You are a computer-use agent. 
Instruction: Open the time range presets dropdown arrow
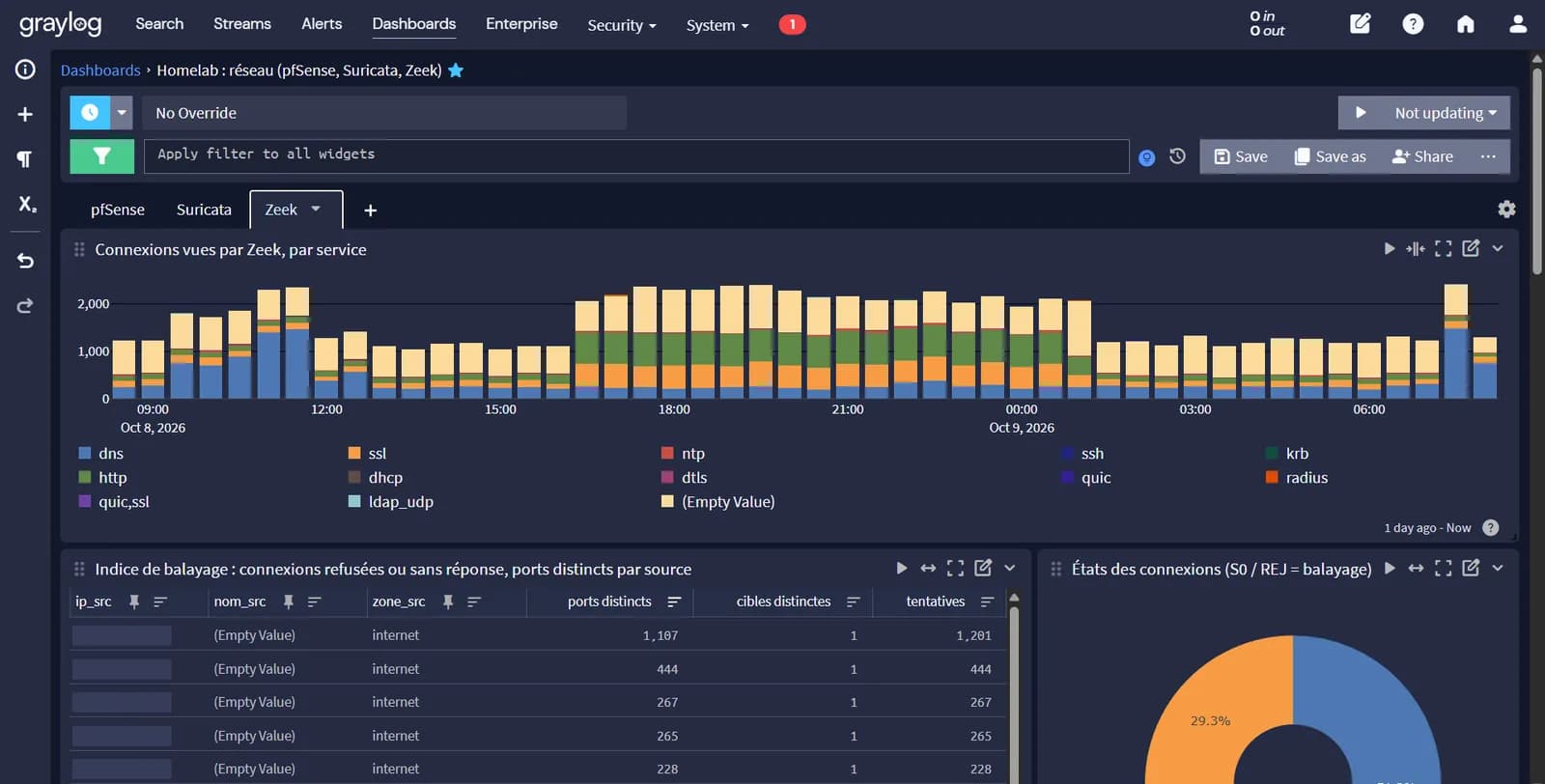pos(122,112)
